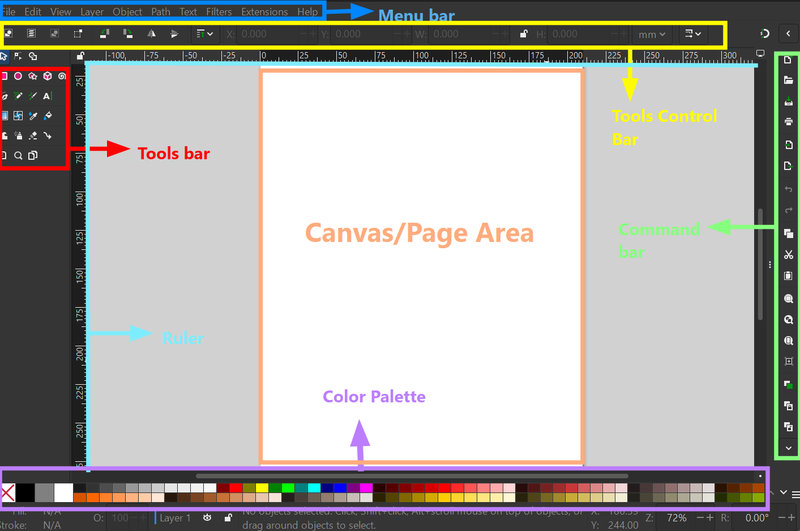800x531 pixels.
Task: Toggle Layer 1 lock icon
Action: [x=228, y=518]
